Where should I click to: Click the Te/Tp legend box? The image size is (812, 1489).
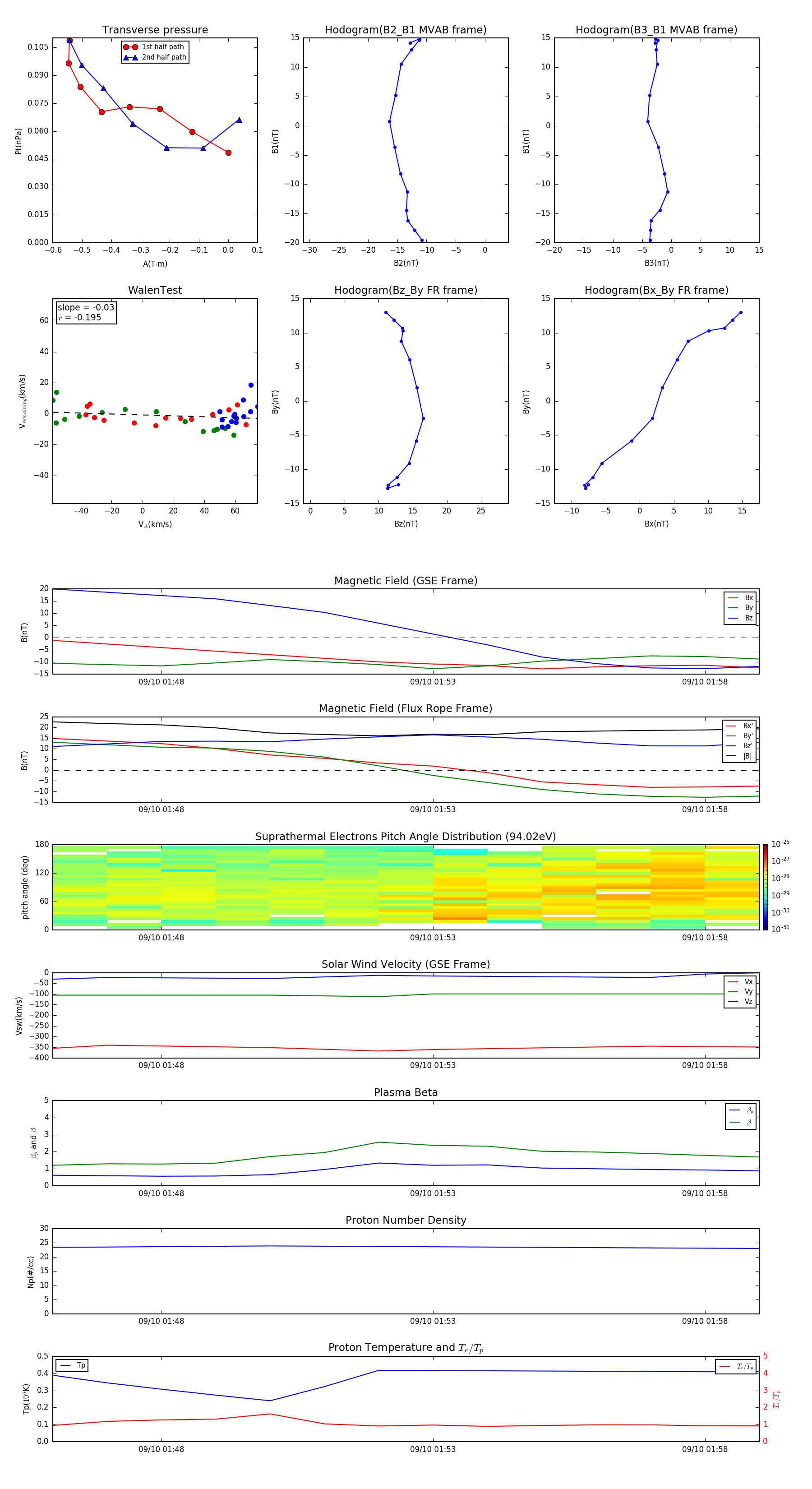[735, 1366]
